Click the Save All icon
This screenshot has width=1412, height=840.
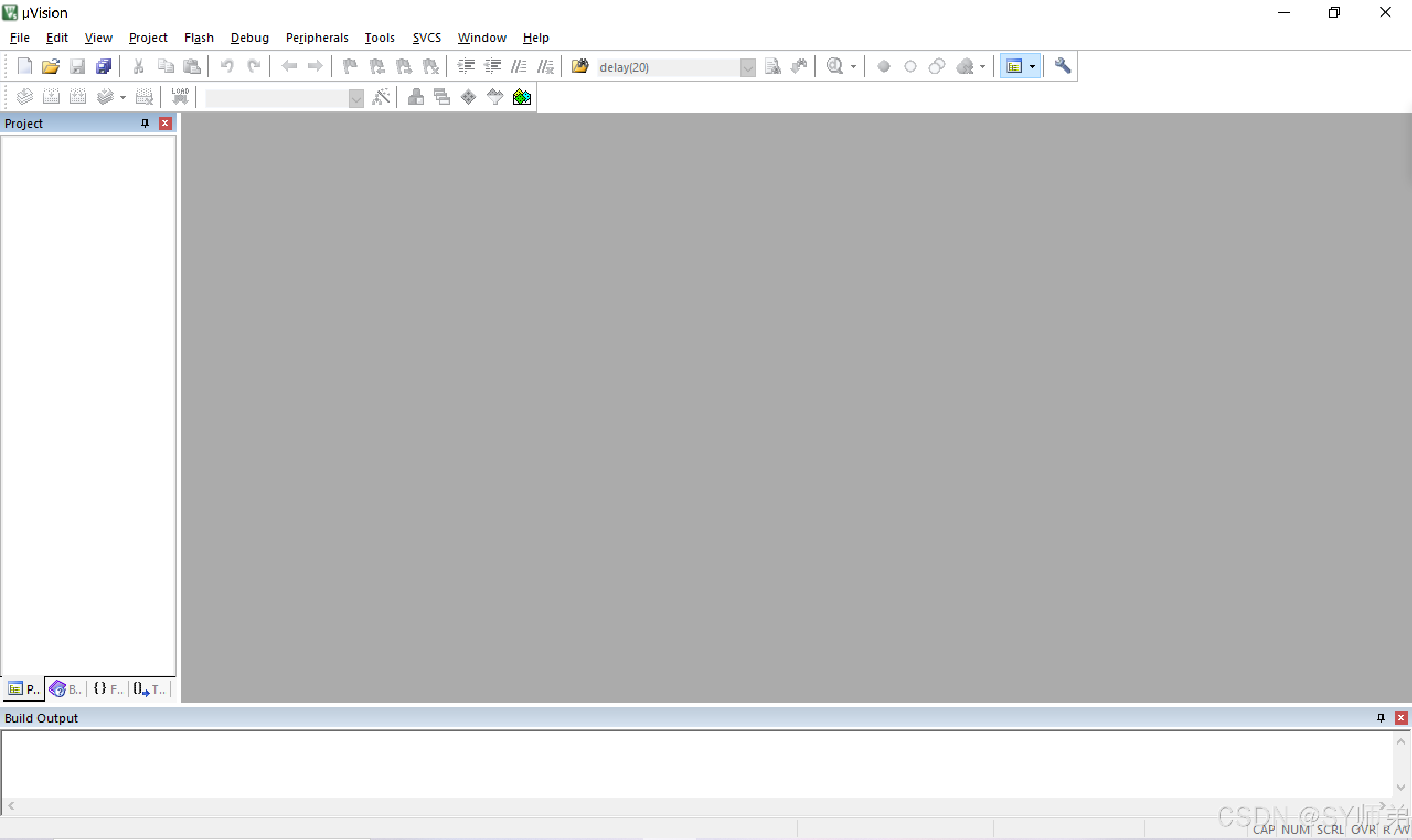(x=104, y=66)
